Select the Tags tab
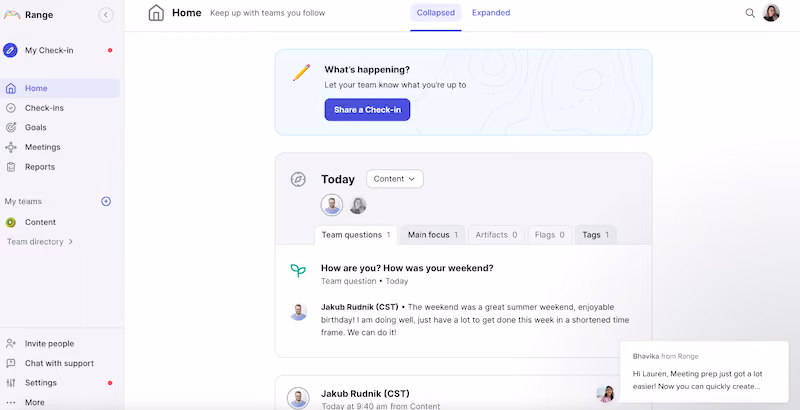The image size is (800, 410). pos(595,235)
